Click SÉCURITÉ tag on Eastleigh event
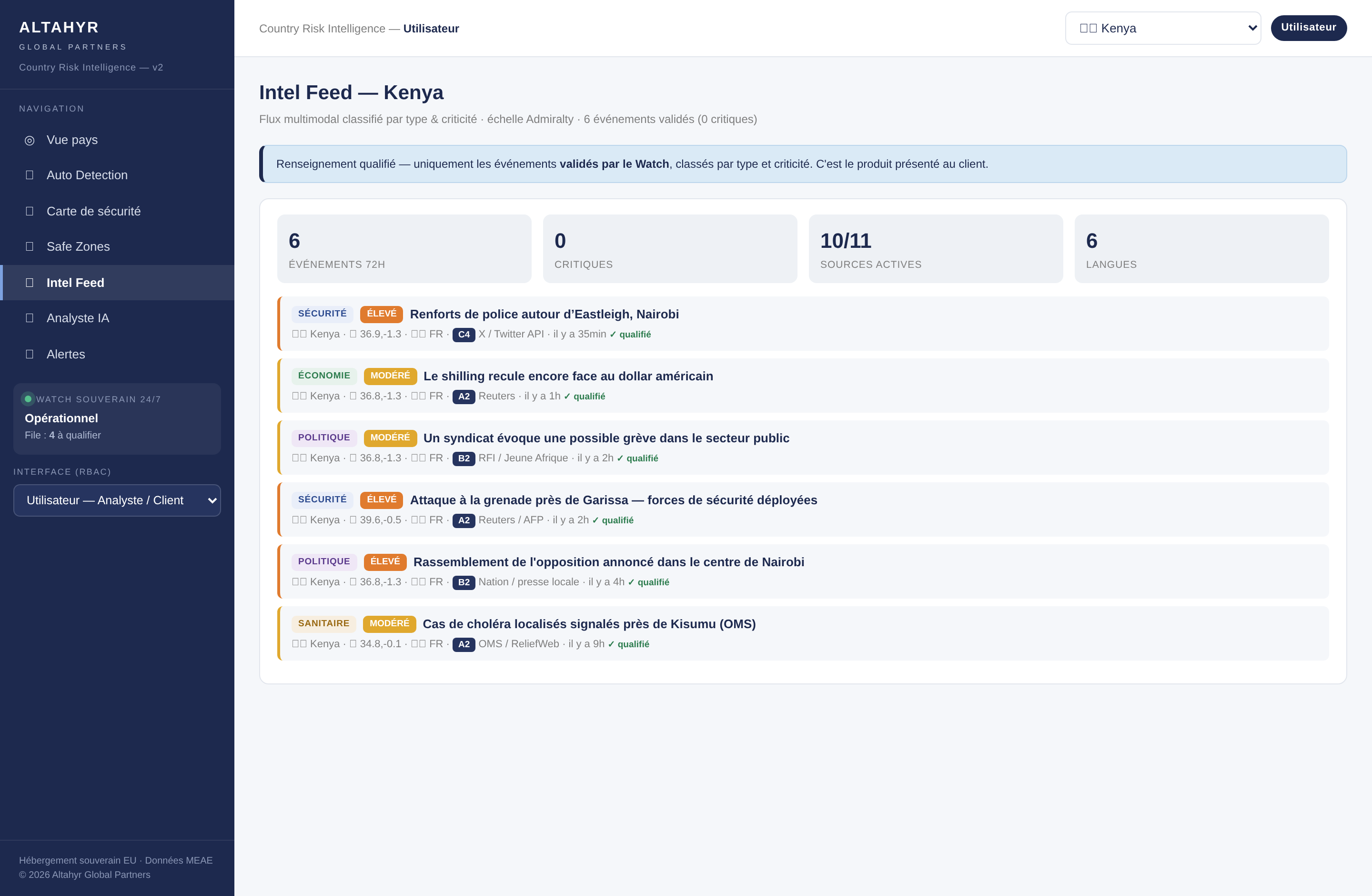This screenshot has height=896, width=1372. tap(322, 314)
